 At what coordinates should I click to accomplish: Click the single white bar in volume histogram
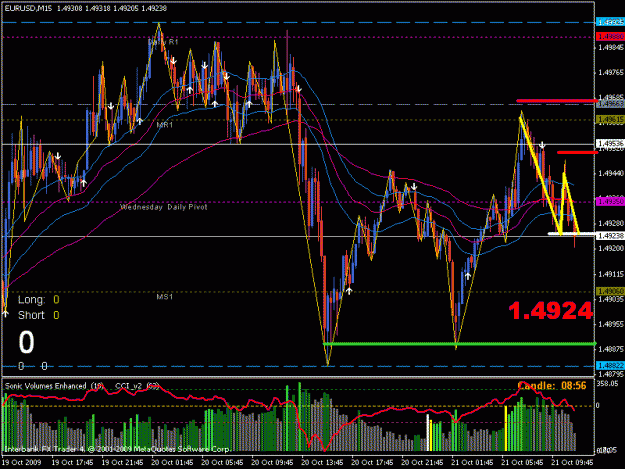point(428,433)
